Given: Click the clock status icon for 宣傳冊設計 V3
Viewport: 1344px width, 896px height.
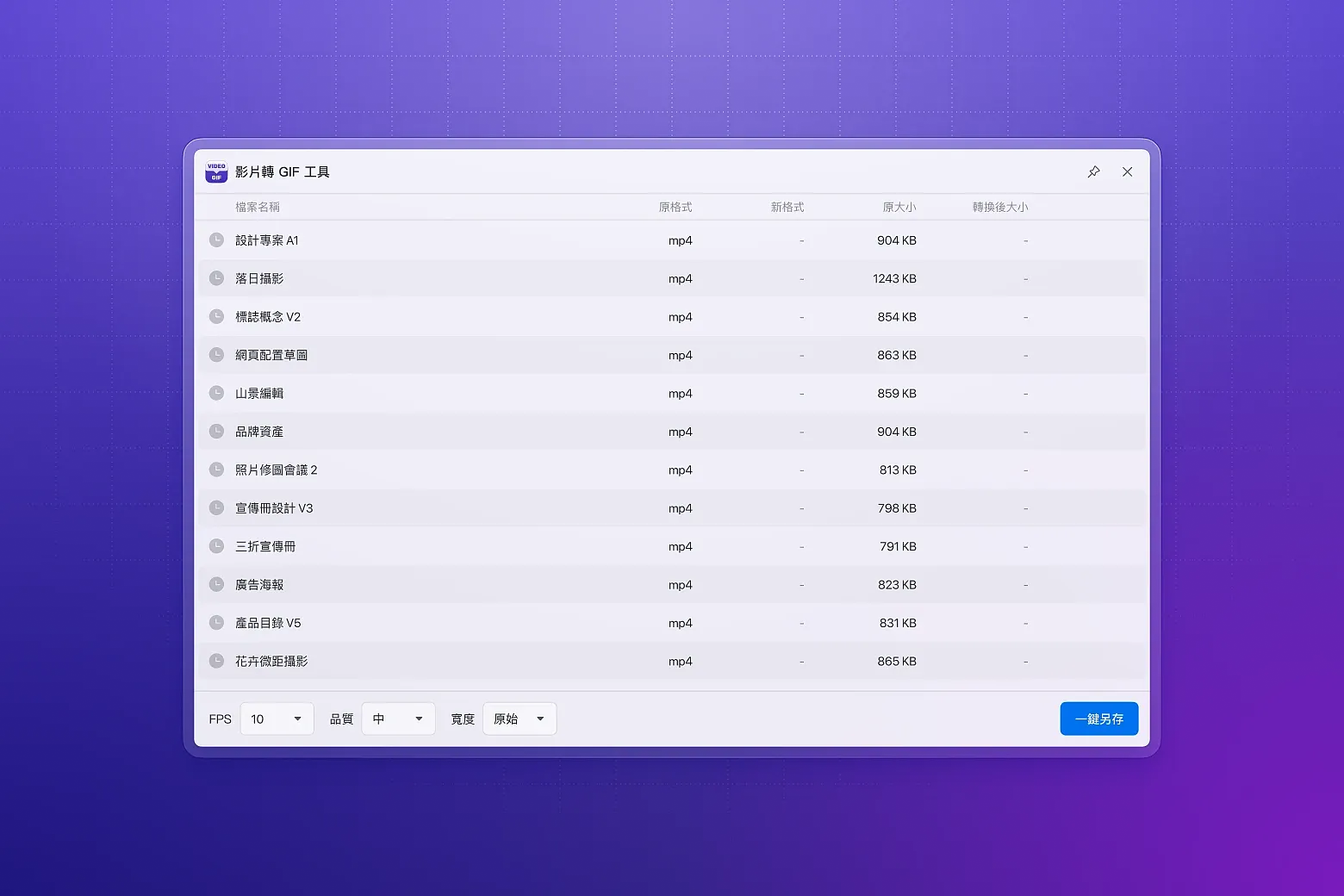Looking at the screenshot, I should (x=217, y=508).
